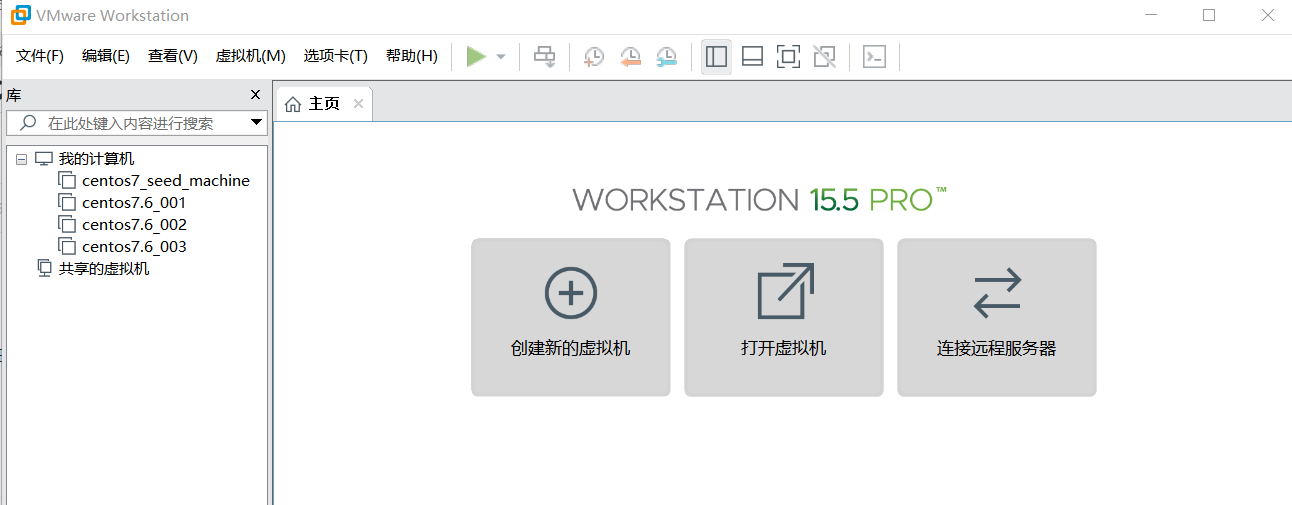Open the 编辑(E) menu
This screenshot has height=505, width=1292.
click(x=106, y=56)
